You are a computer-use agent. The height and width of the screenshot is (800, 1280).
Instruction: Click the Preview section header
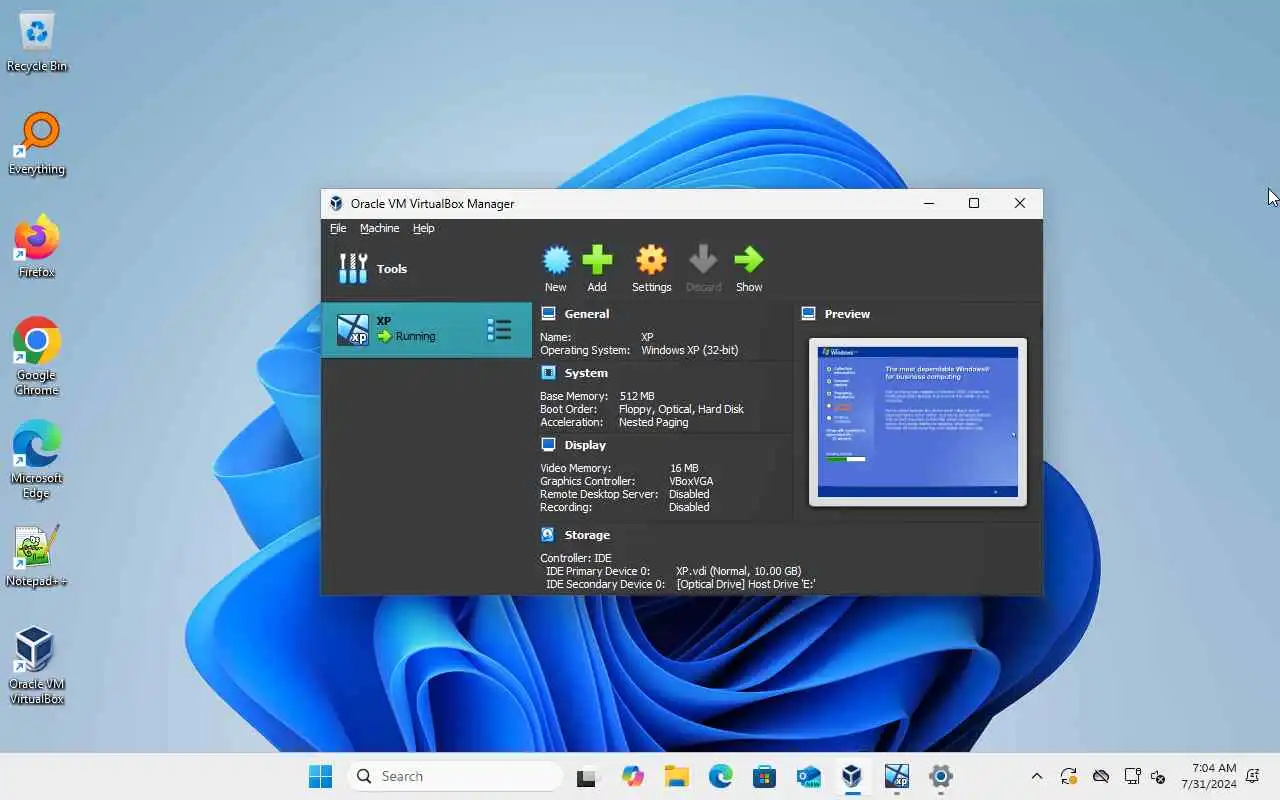click(x=847, y=314)
